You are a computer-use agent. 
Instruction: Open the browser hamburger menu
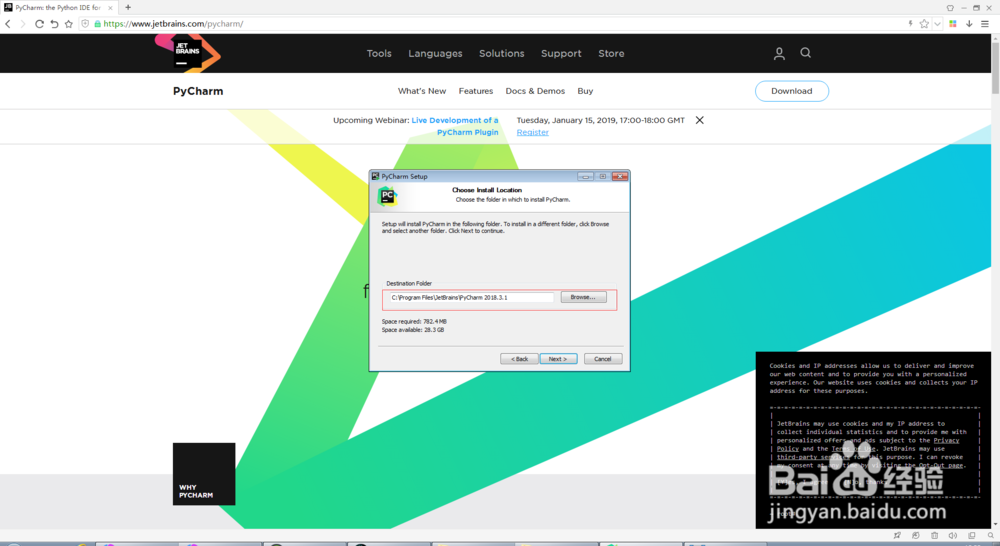pos(985,24)
